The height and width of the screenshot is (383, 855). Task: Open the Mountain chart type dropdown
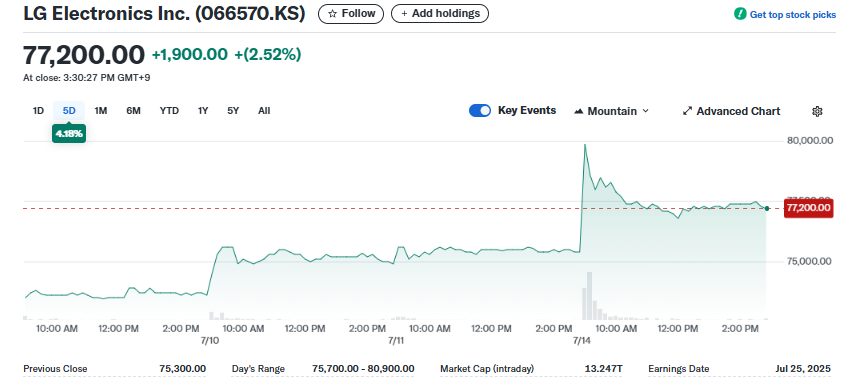612,111
